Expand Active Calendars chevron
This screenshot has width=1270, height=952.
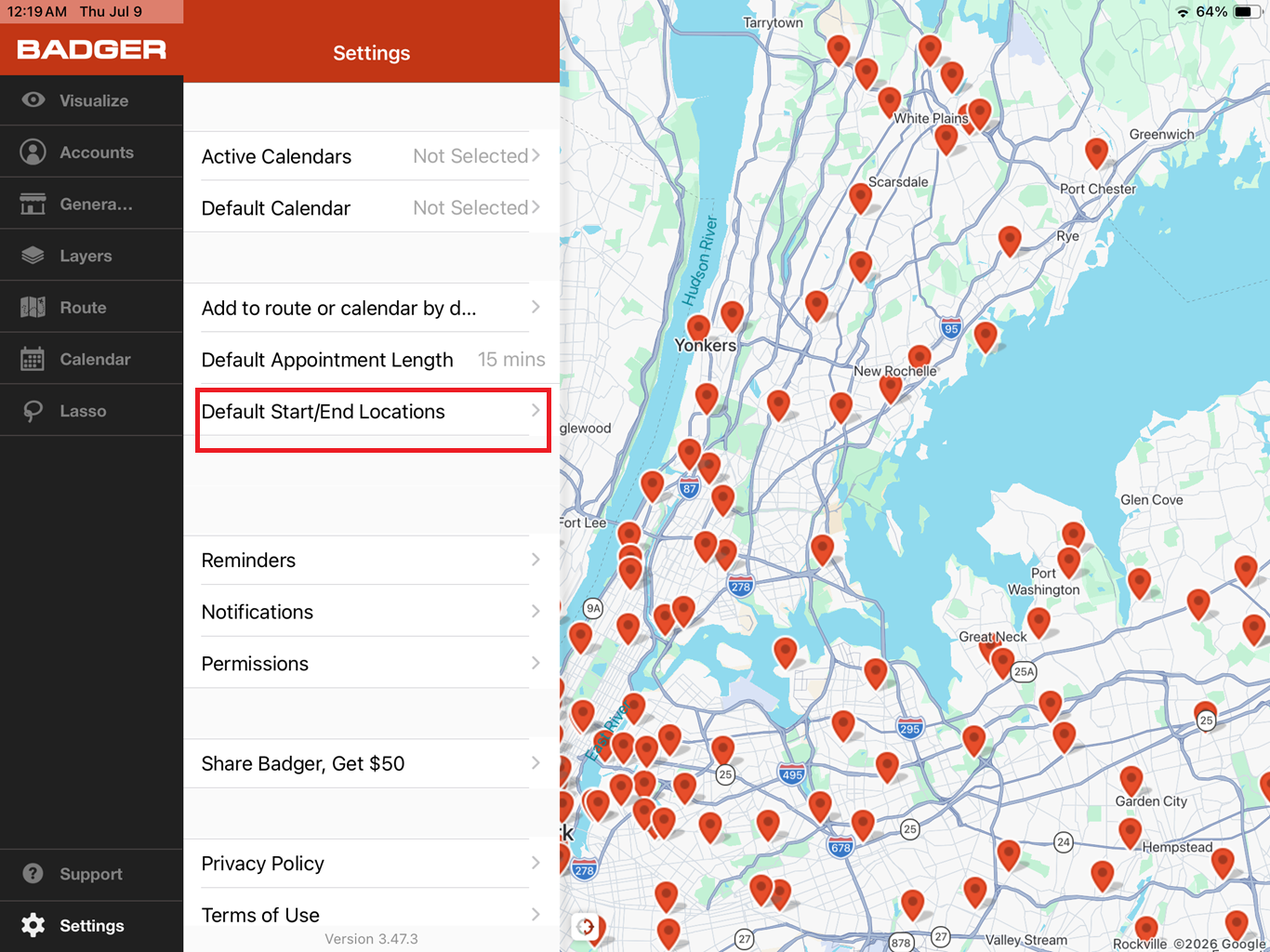(x=536, y=155)
